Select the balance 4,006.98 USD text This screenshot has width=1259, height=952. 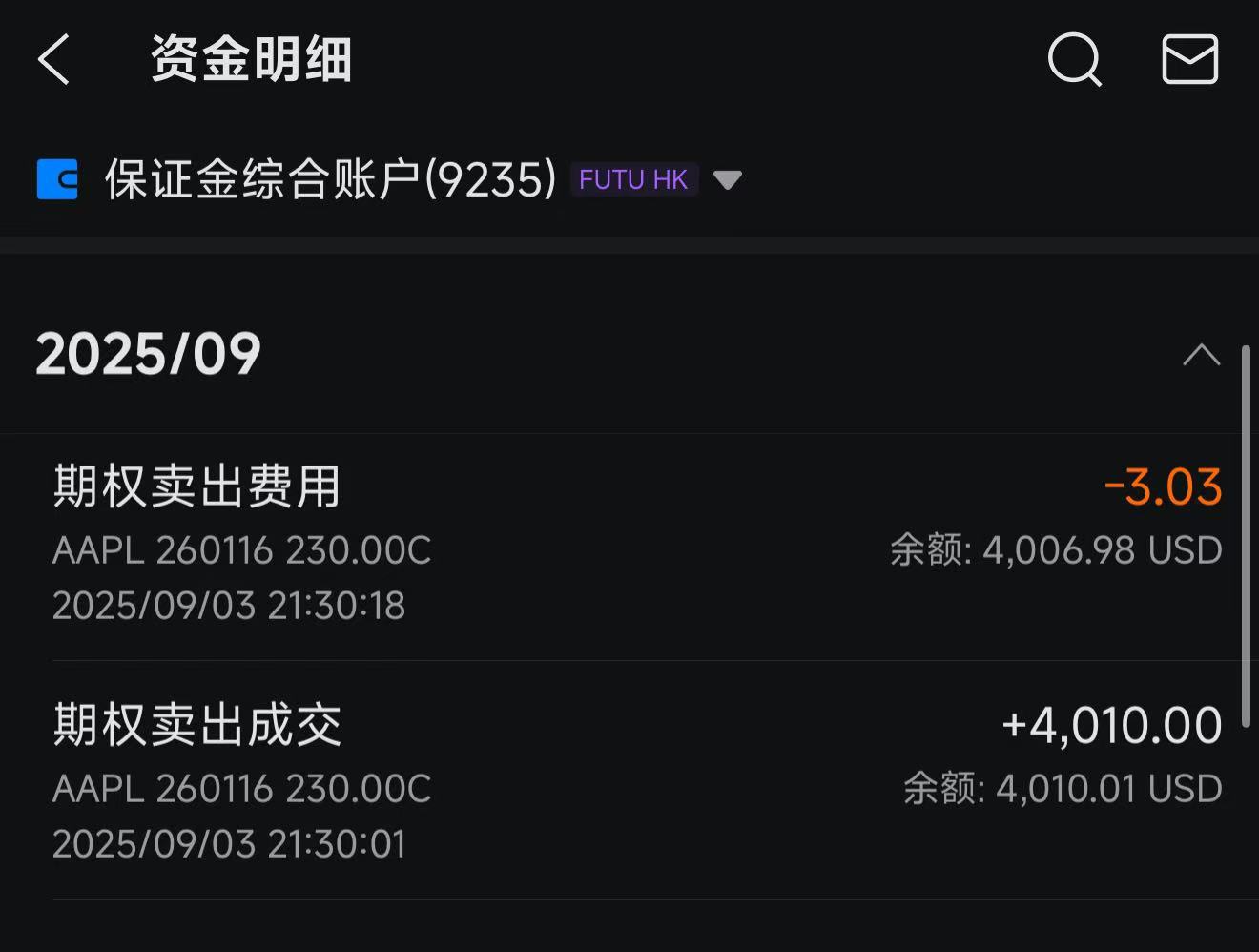click(1056, 550)
